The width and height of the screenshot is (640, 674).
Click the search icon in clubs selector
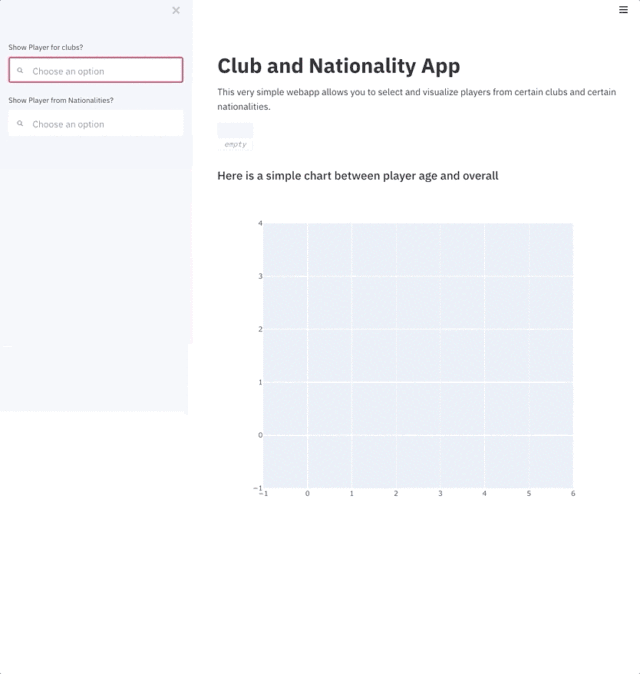click(x=20, y=70)
